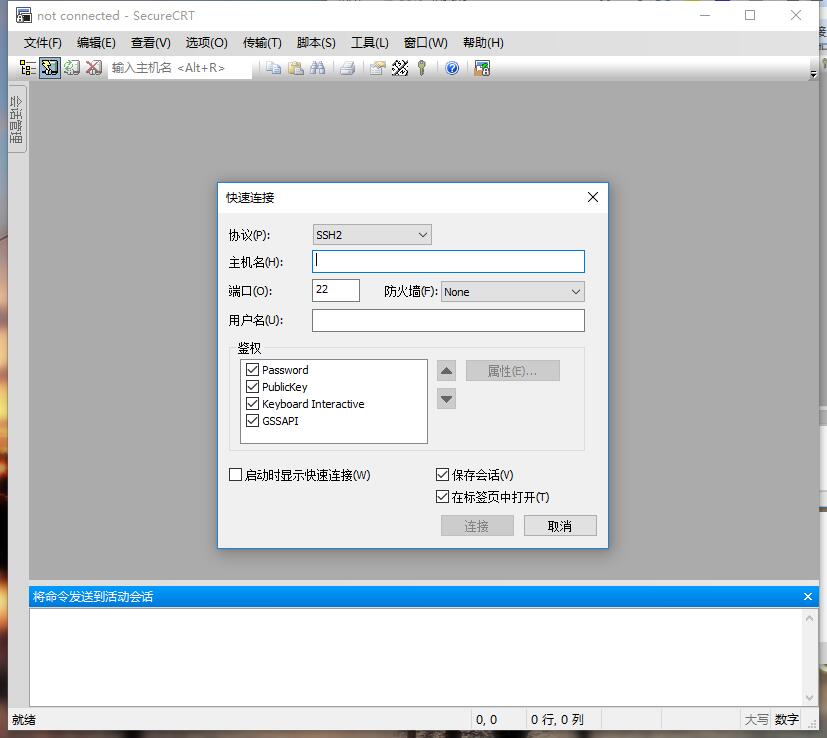Viewport: 827px width, 738px height.
Task: Enable 启动时显示快速连接 checkbox
Action: 235,475
